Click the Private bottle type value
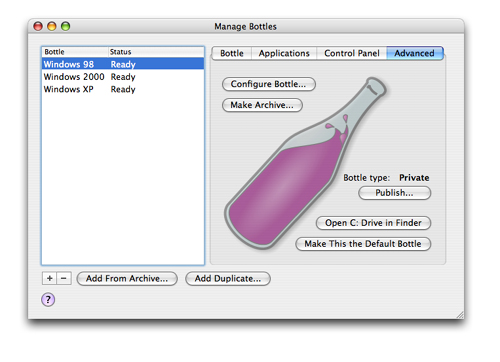The width and height of the screenshot is (500, 362). point(414,178)
